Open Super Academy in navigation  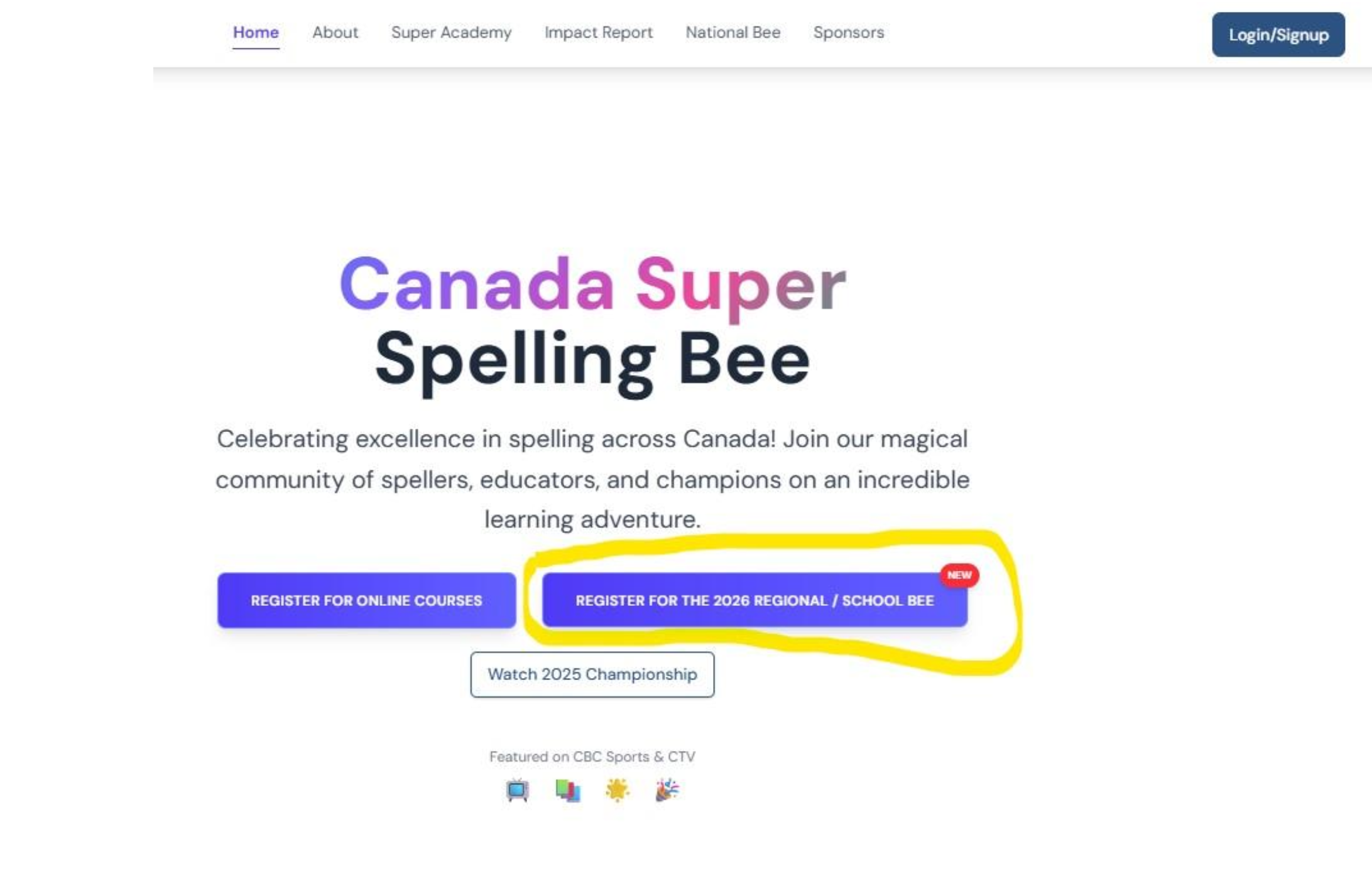[x=451, y=33]
